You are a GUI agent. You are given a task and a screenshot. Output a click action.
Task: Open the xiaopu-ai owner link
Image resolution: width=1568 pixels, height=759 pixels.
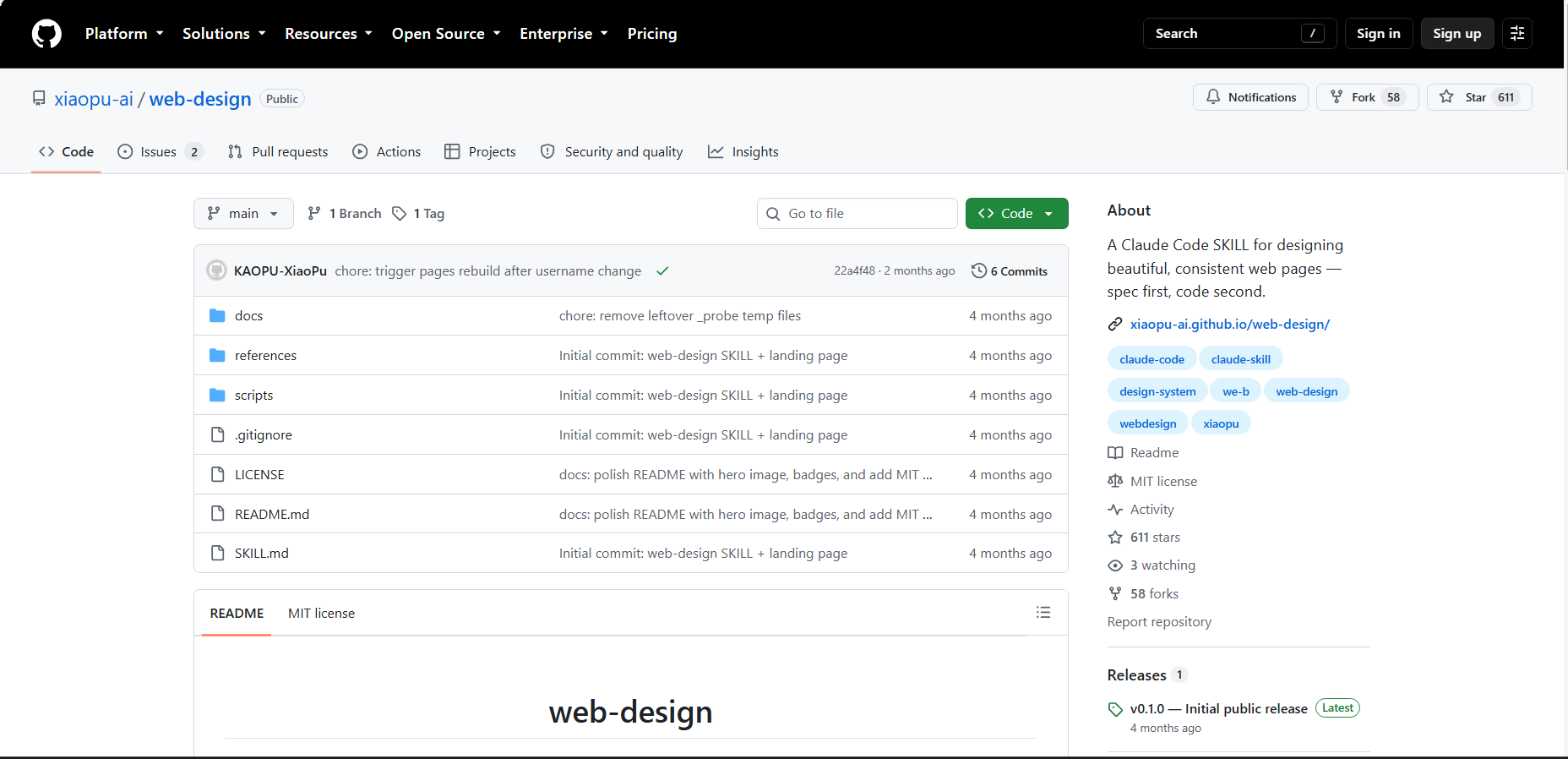pyautogui.click(x=94, y=99)
